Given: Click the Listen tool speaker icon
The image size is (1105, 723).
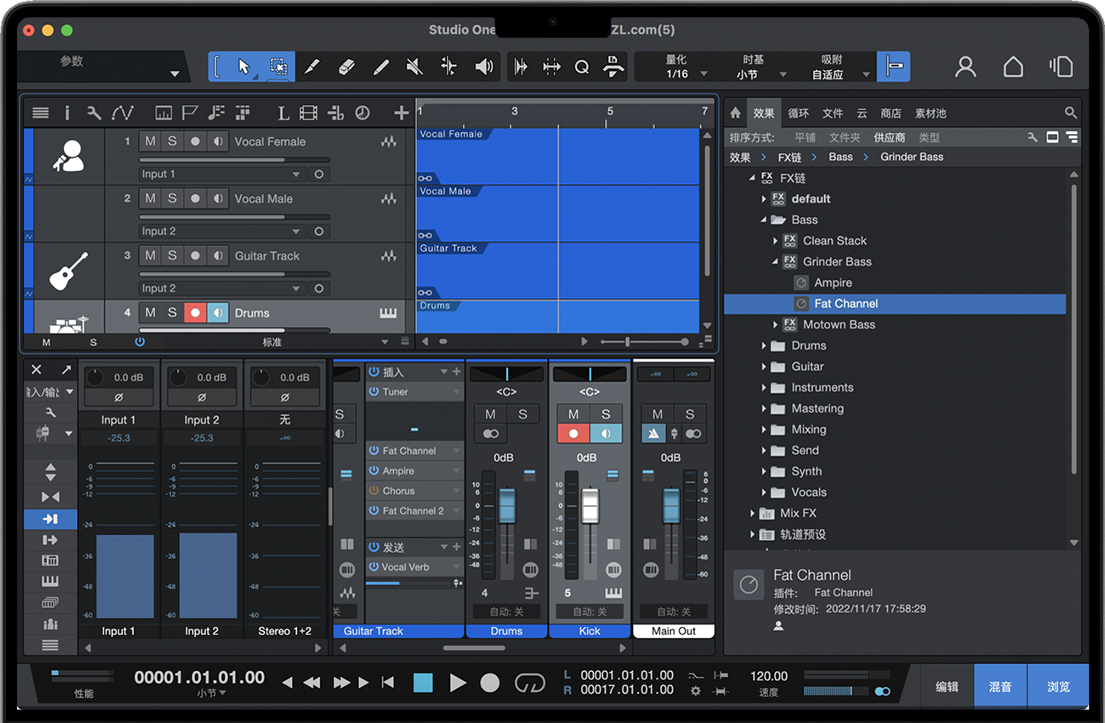Looking at the screenshot, I should pyautogui.click(x=484, y=67).
